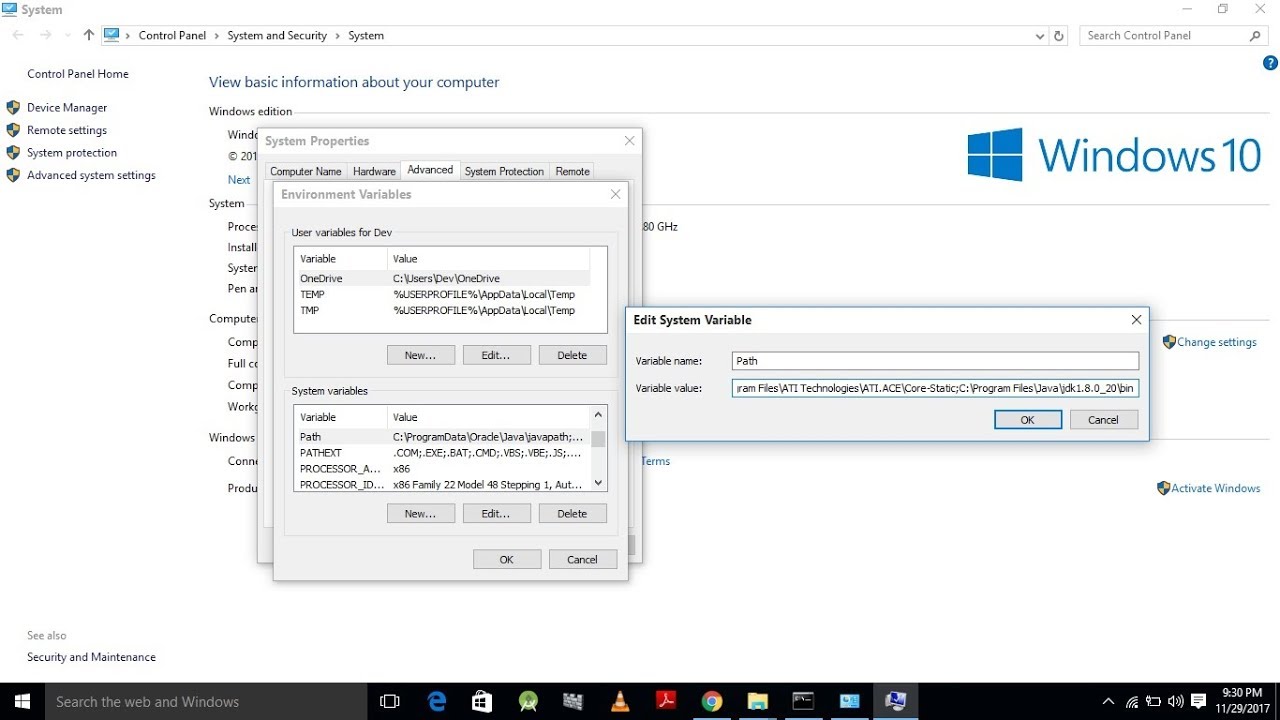Select the PROCESSOR_A... system variable row
The height and width of the screenshot is (720, 1280).
coord(443,469)
